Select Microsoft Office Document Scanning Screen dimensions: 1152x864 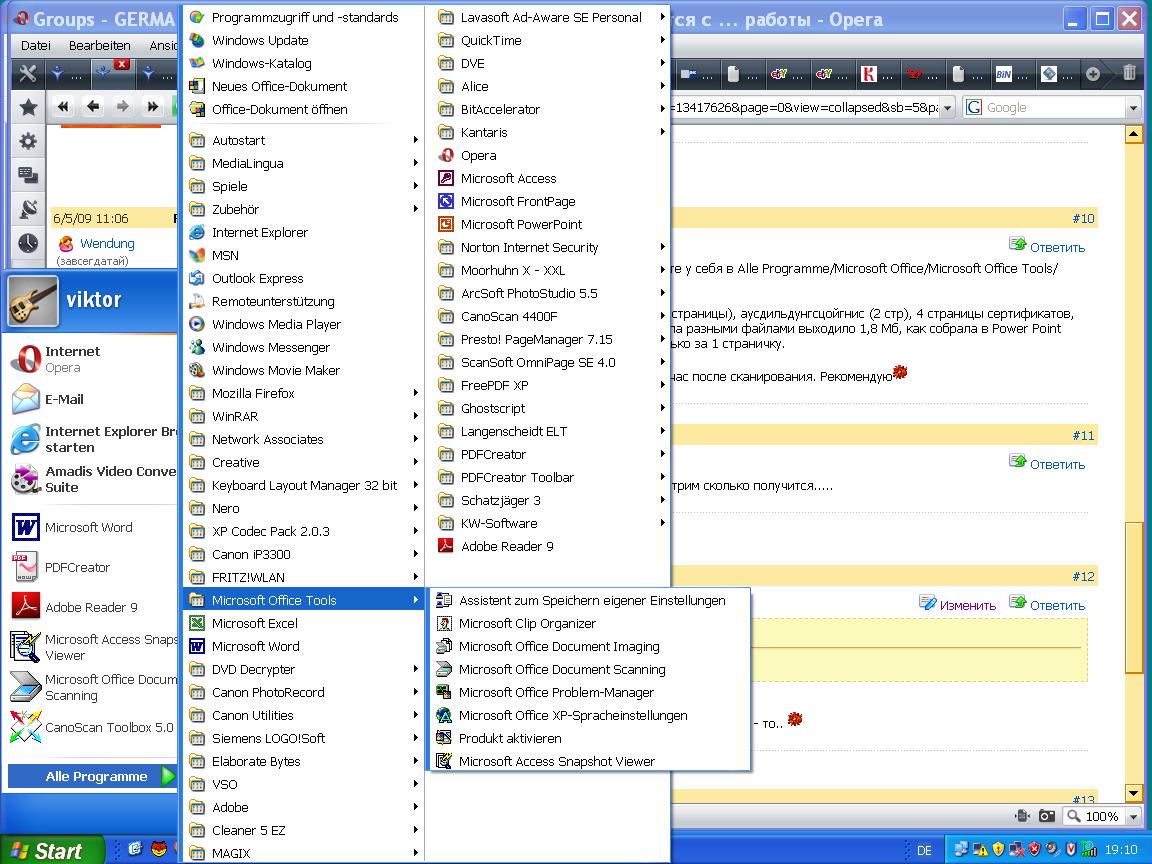[561, 669]
